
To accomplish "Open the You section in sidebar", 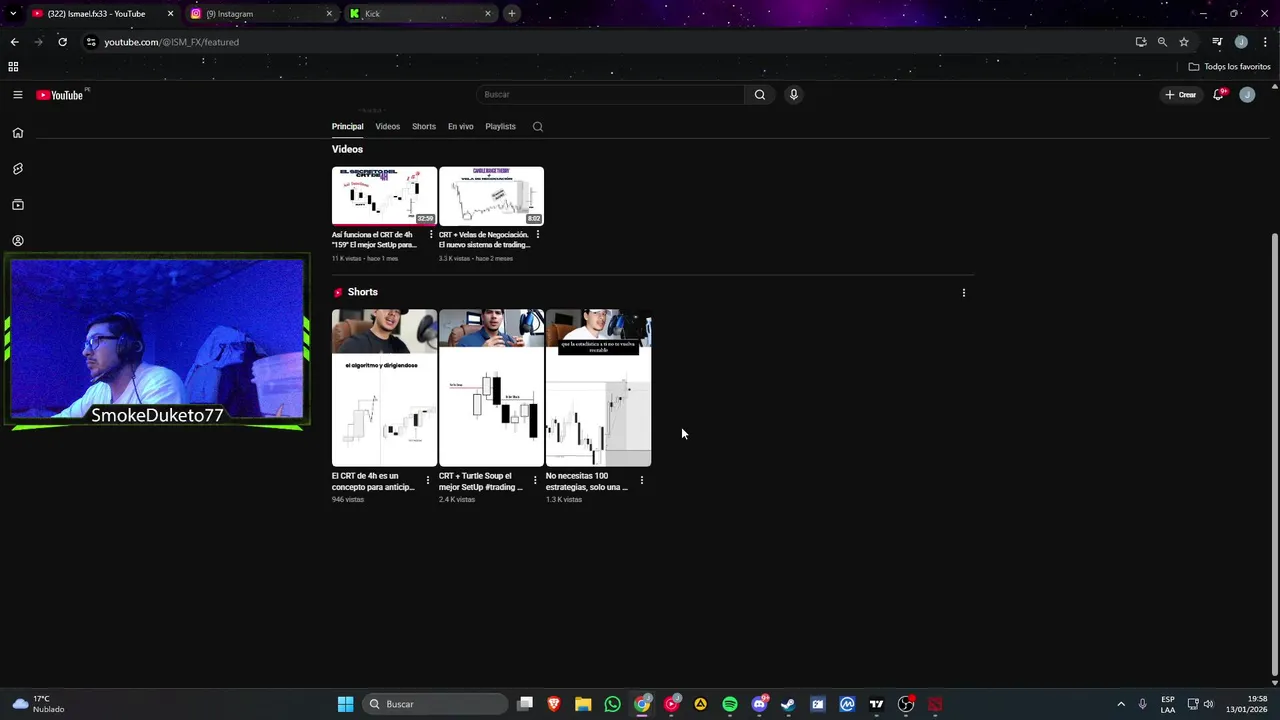I will [x=17, y=241].
